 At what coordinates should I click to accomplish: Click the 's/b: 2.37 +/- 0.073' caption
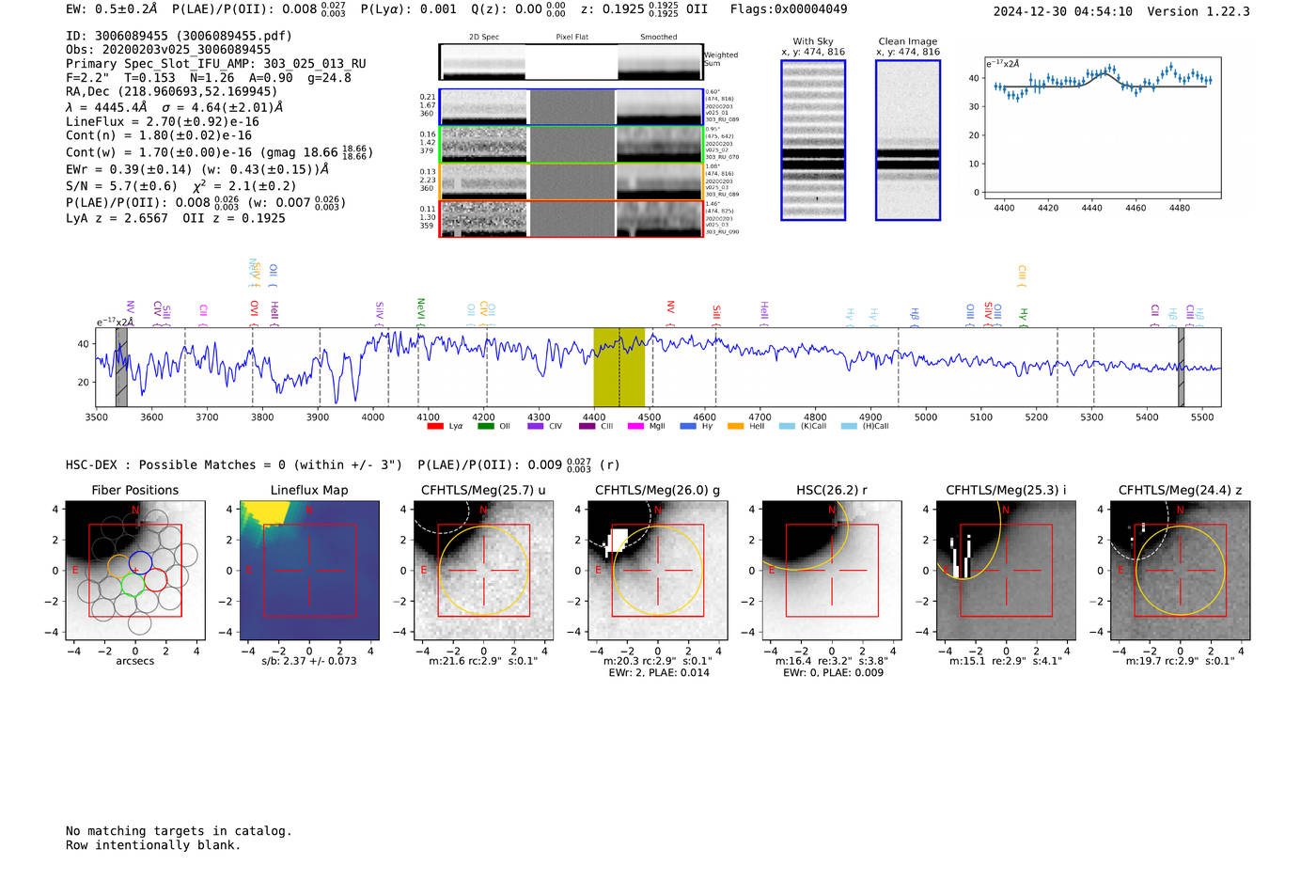[x=309, y=661]
